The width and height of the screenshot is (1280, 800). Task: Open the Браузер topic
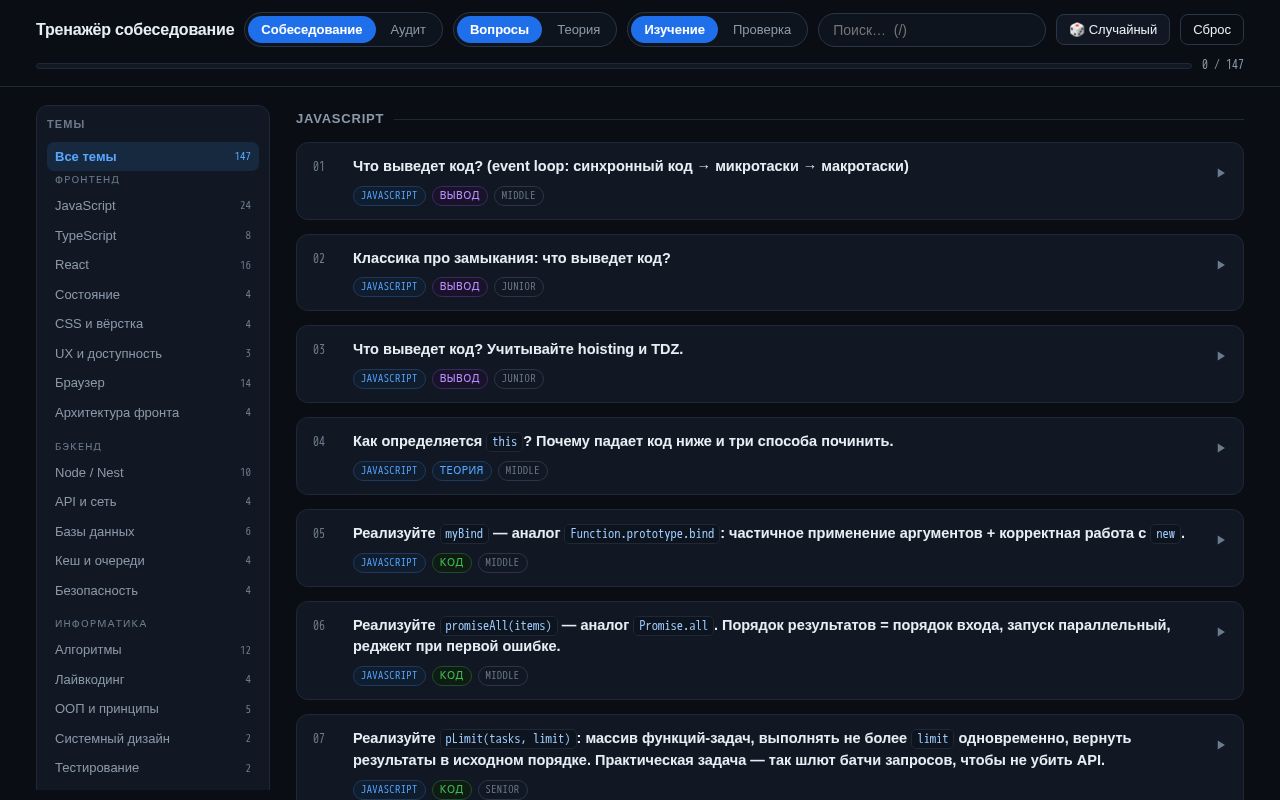153,383
